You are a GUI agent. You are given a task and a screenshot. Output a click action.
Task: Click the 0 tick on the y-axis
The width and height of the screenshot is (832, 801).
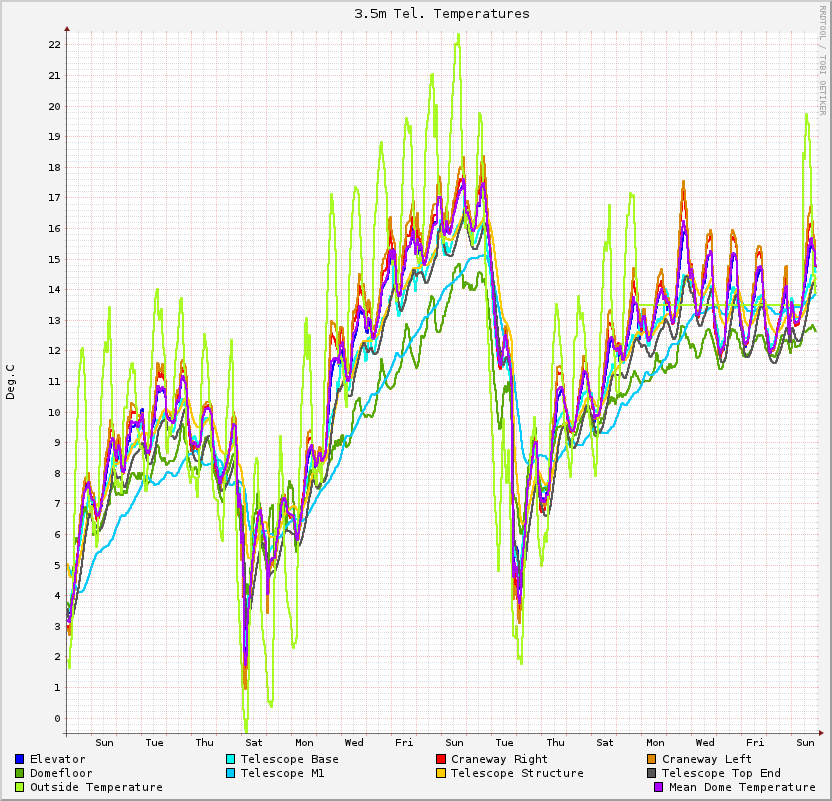pos(57,718)
